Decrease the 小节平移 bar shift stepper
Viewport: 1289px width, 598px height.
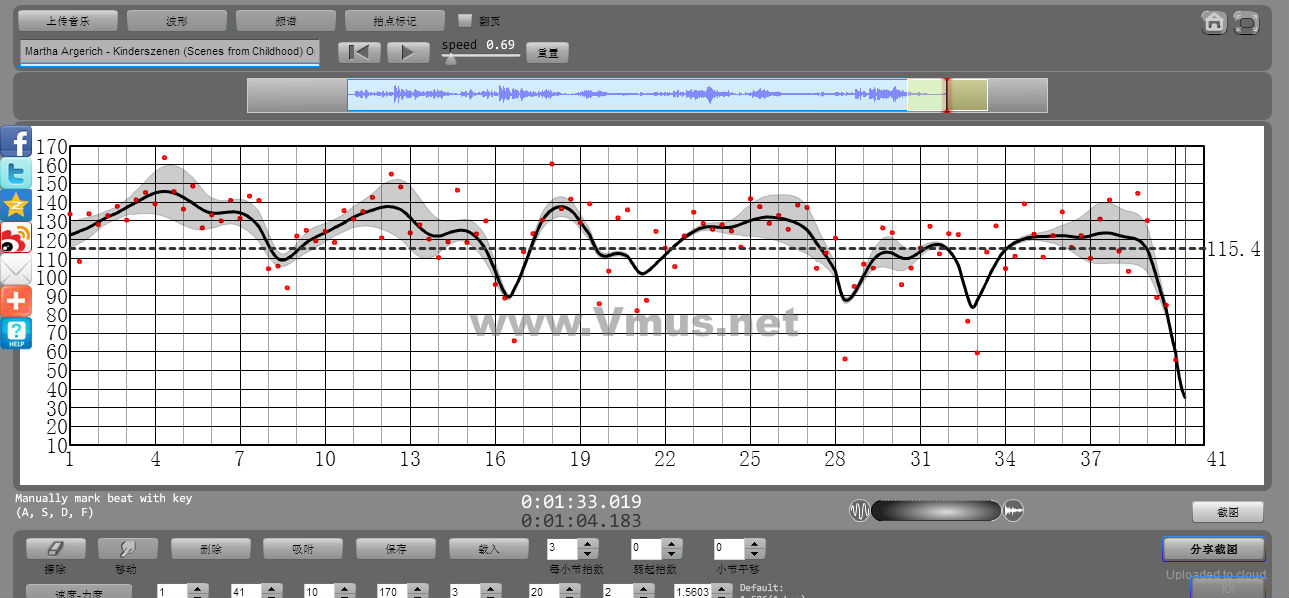755,554
